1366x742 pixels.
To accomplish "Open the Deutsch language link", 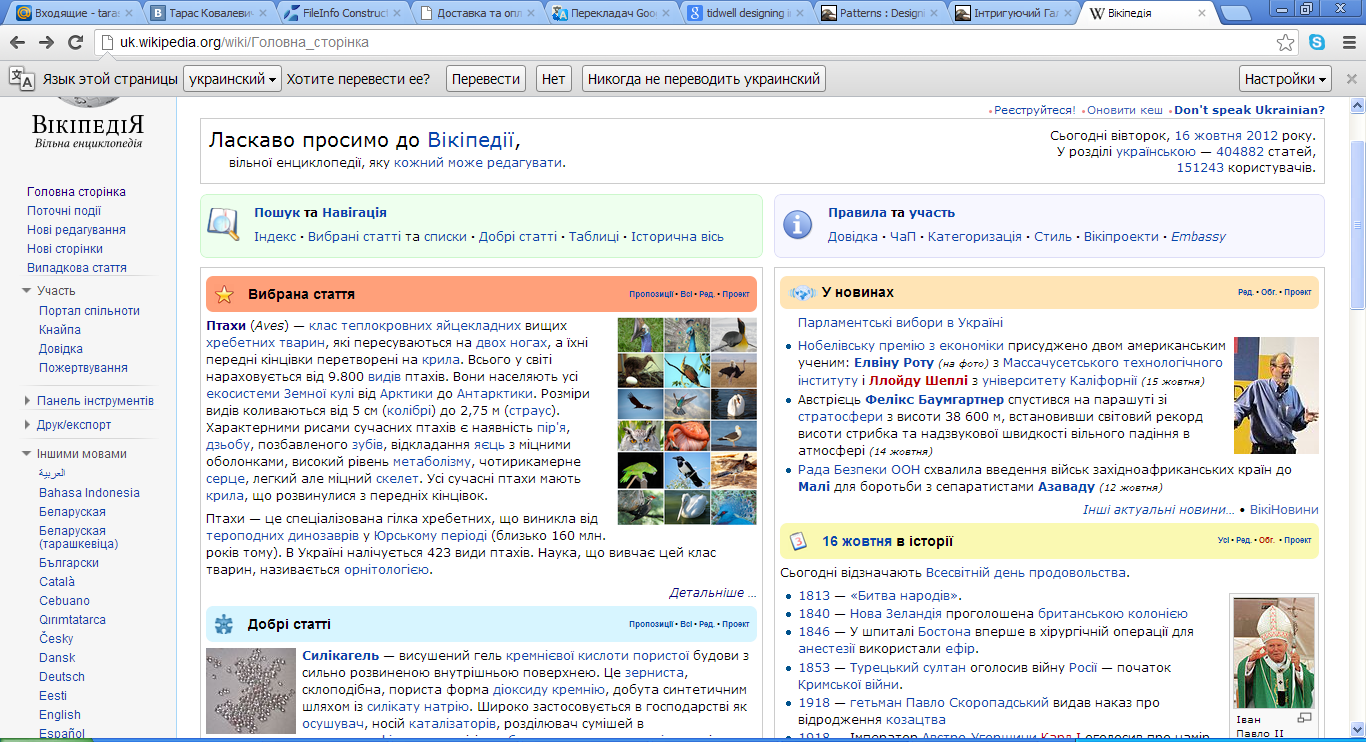I will click(62, 677).
